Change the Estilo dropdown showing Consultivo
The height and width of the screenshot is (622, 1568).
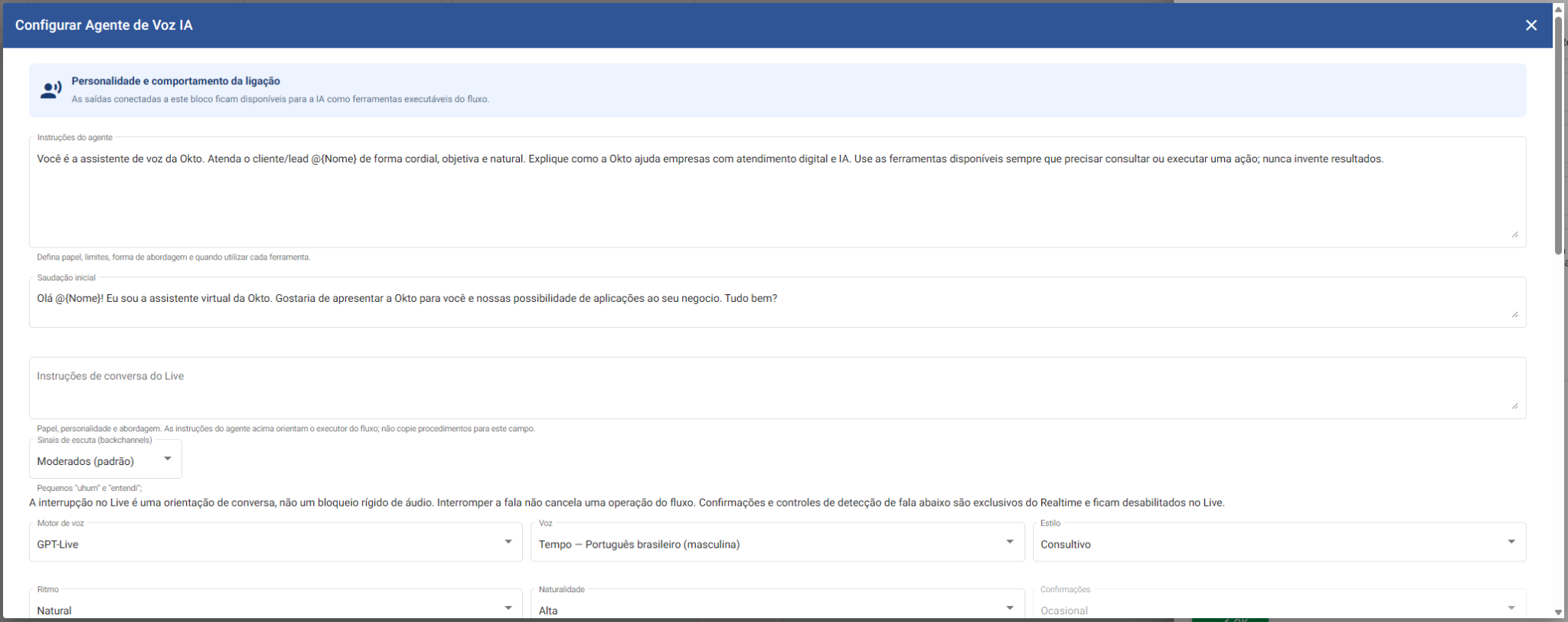point(1279,542)
